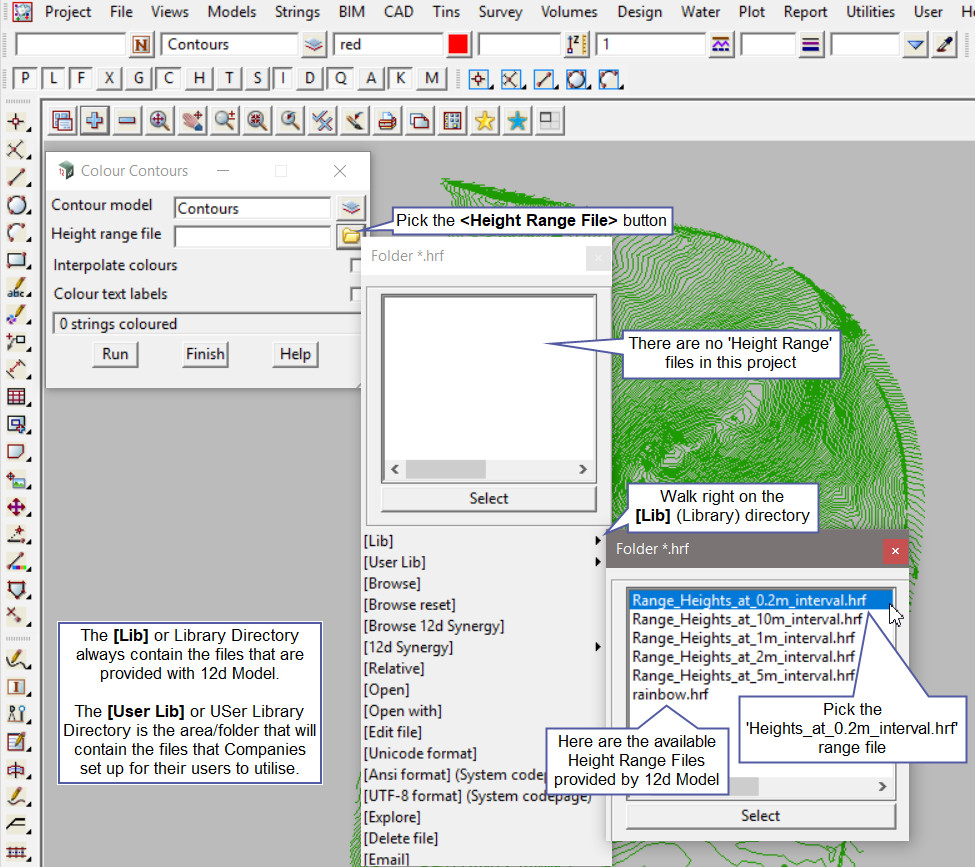
Task: Choose [Browse] from the folder menu
Action: click(x=392, y=583)
